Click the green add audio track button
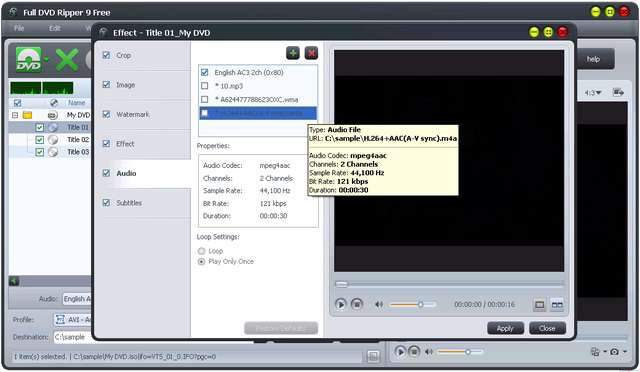 (x=293, y=53)
